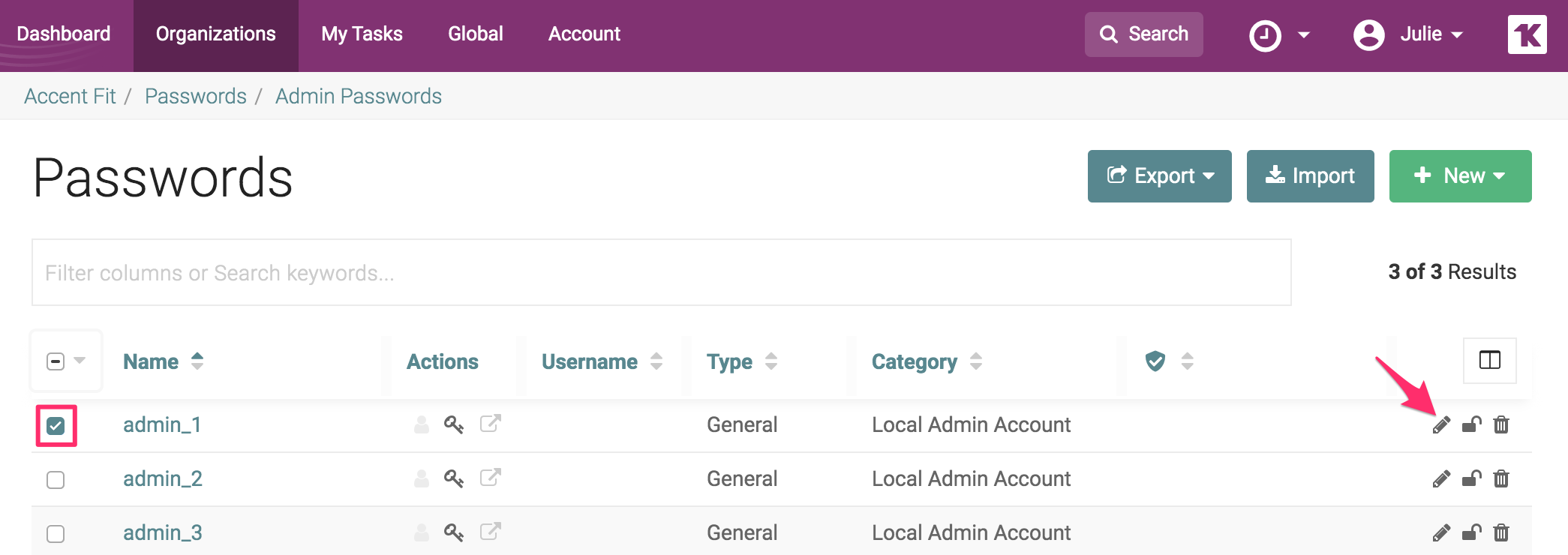Sort by the shield column arrows
Screen dimensions: 1568x555
(1187, 361)
